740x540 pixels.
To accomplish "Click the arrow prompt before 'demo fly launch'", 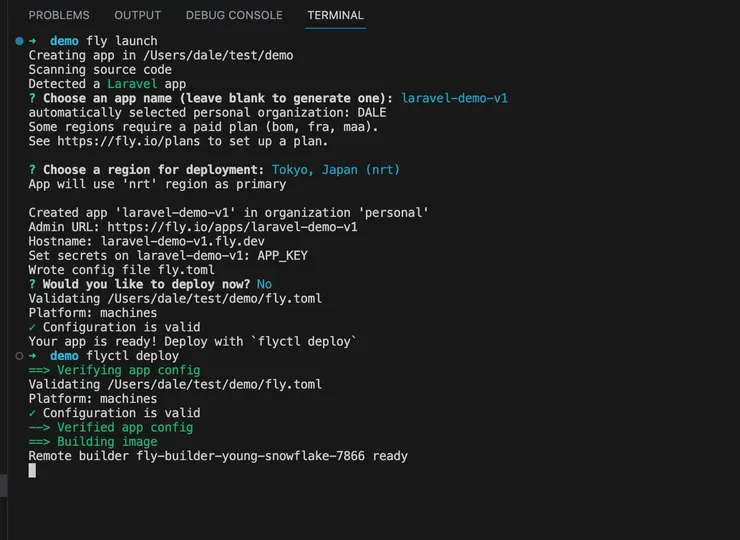I will tap(33, 41).
